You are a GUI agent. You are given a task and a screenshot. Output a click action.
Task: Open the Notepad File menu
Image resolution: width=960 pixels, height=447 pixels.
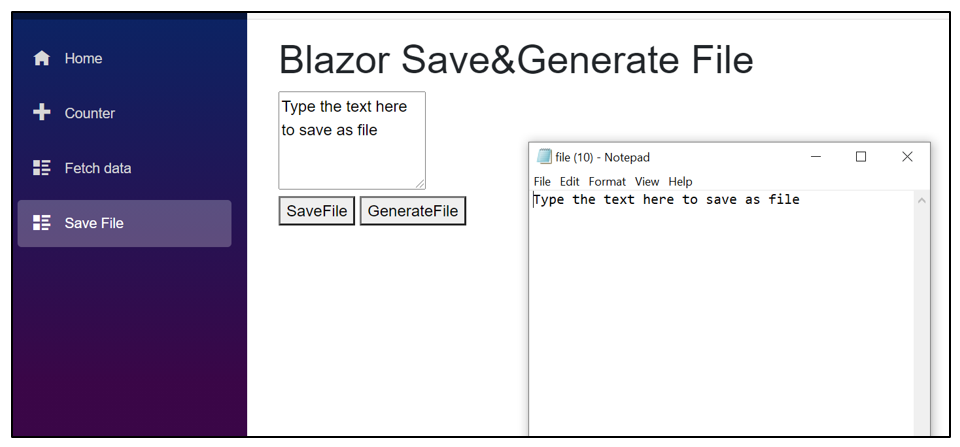pyautogui.click(x=542, y=182)
